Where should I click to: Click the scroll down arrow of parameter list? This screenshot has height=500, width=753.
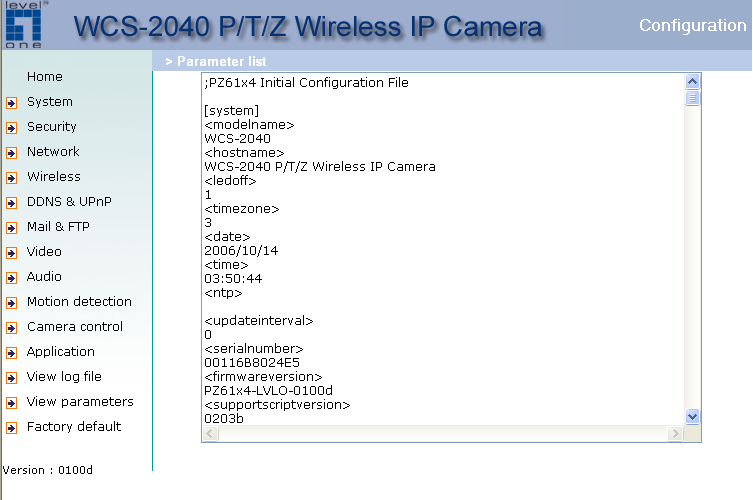(692, 416)
